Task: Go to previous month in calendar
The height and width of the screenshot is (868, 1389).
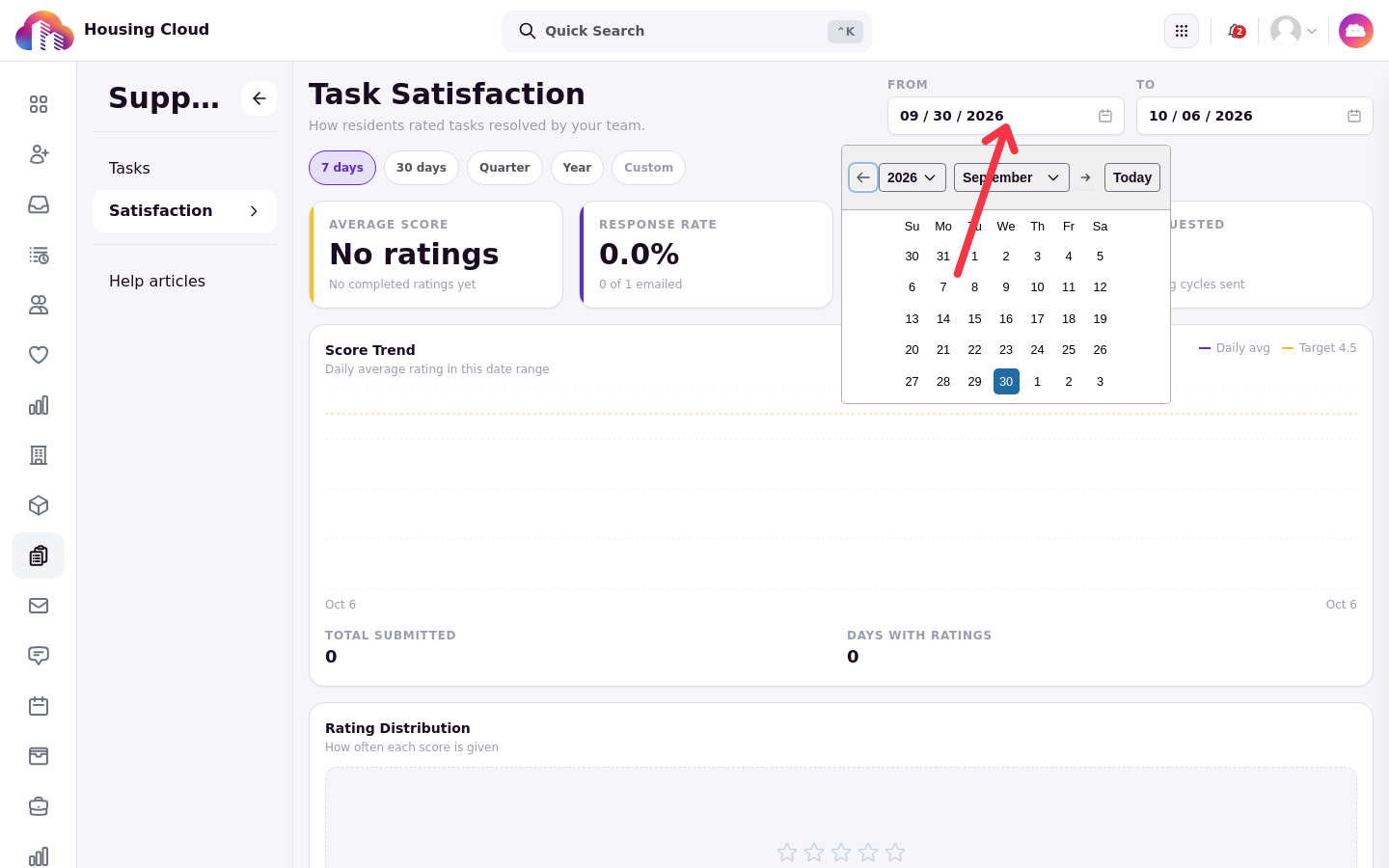Action: coord(863,177)
